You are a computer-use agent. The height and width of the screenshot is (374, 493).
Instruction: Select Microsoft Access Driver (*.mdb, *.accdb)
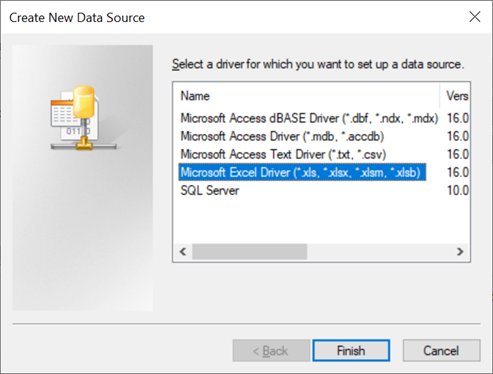click(x=282, y=136)
